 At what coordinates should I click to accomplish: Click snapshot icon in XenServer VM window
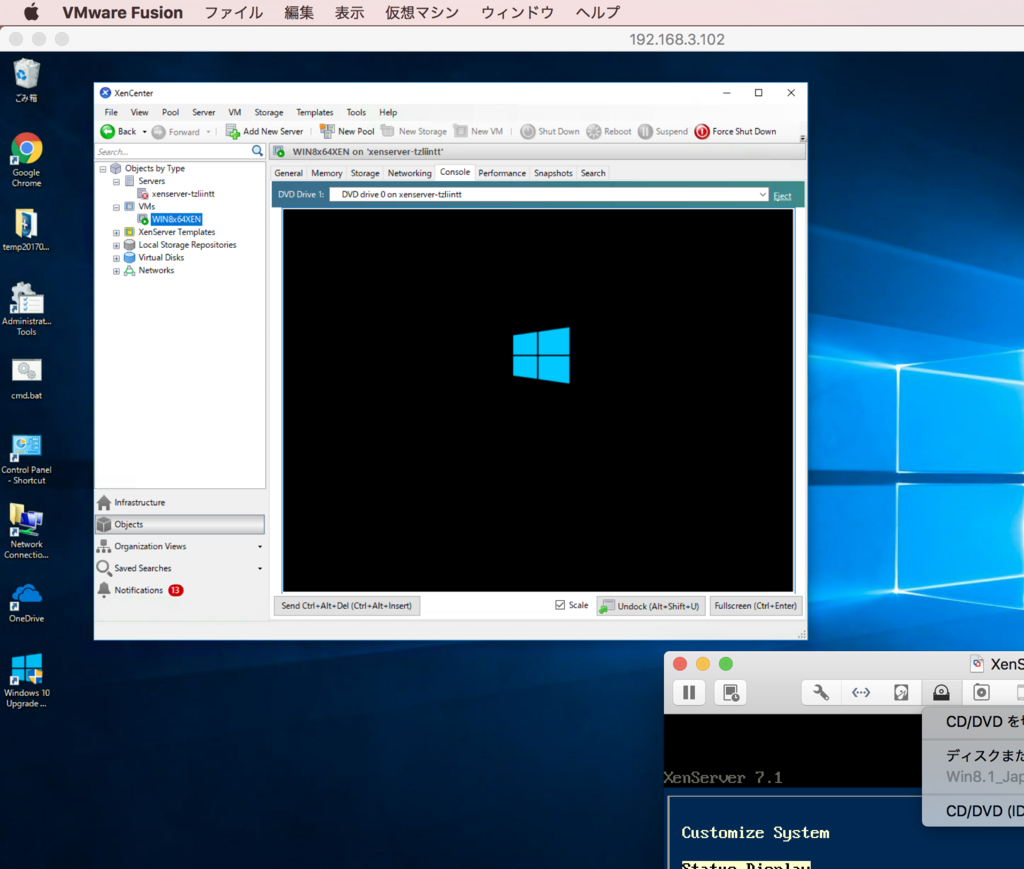pyautogui.click(x=731, y=692)
